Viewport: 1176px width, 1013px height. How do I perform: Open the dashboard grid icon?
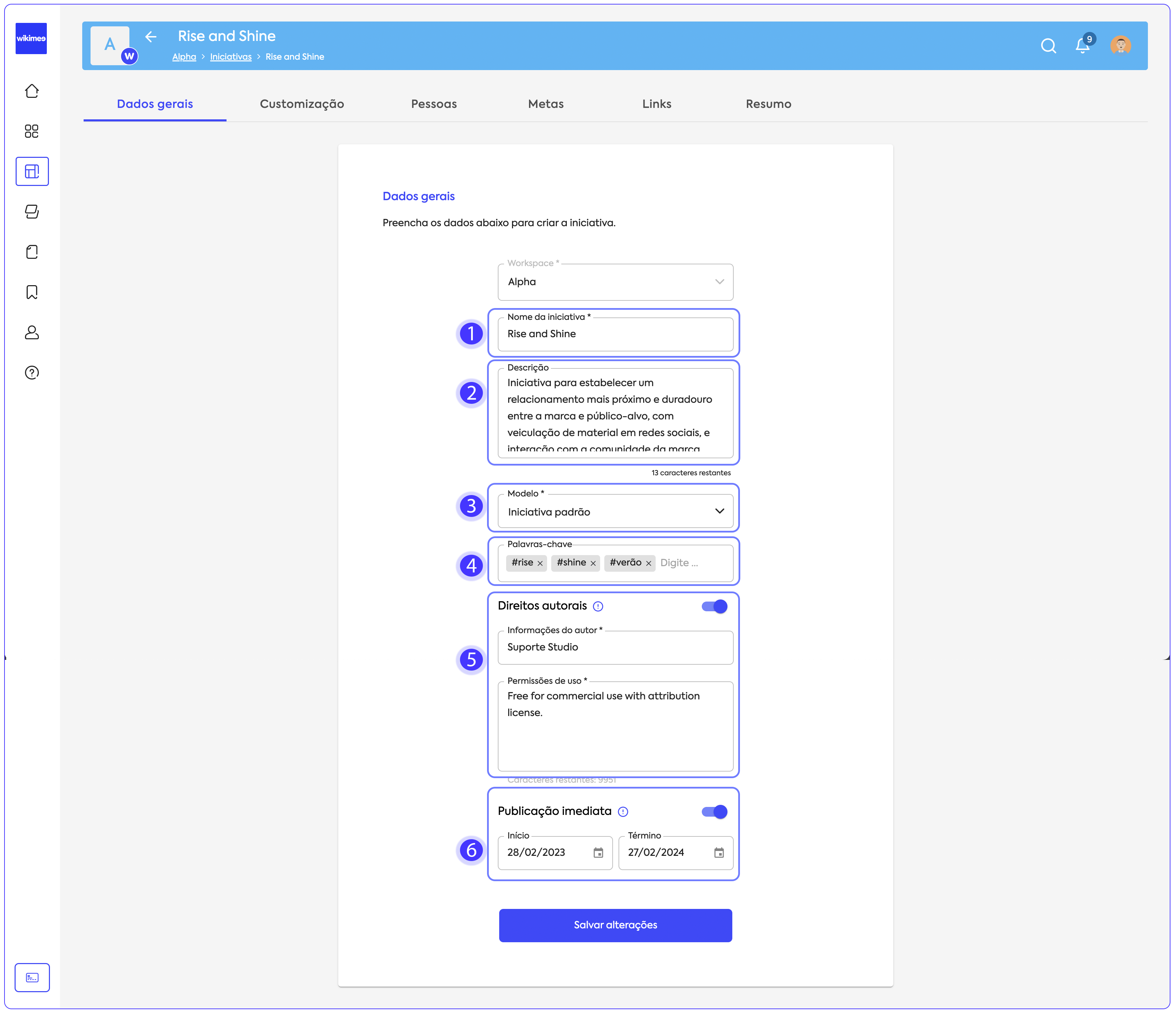pos(32,131)
